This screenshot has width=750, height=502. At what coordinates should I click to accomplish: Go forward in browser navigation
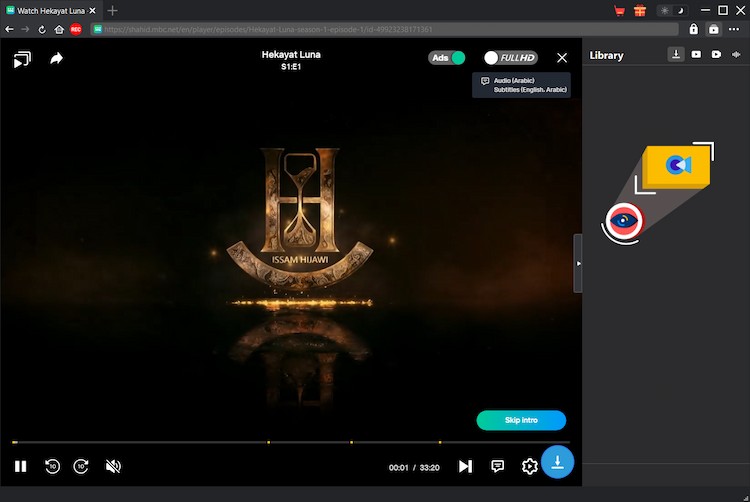(x=25, y=30)
